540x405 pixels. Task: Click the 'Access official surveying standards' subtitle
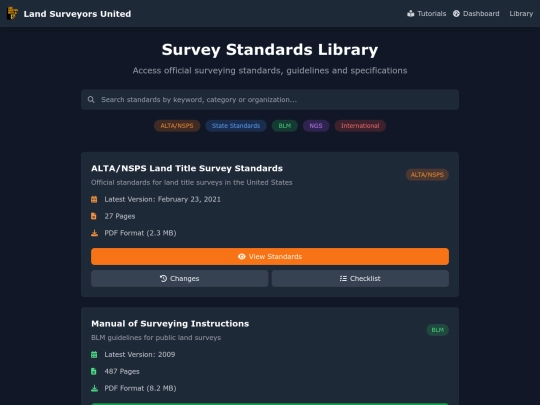[270, 71]
